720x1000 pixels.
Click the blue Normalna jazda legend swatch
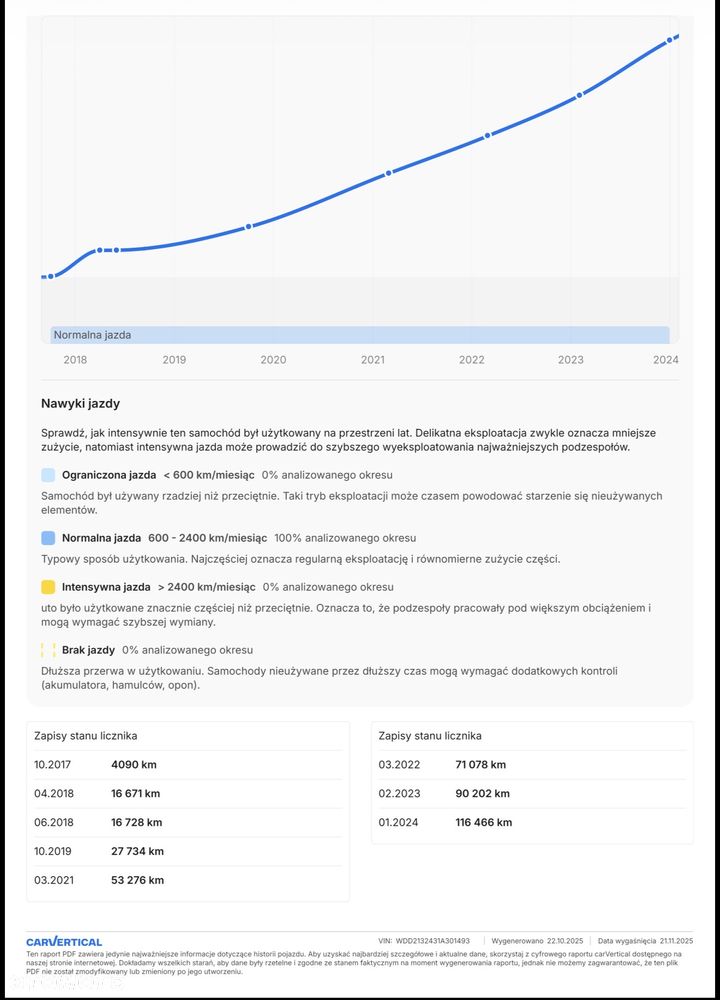pos(48,538)
